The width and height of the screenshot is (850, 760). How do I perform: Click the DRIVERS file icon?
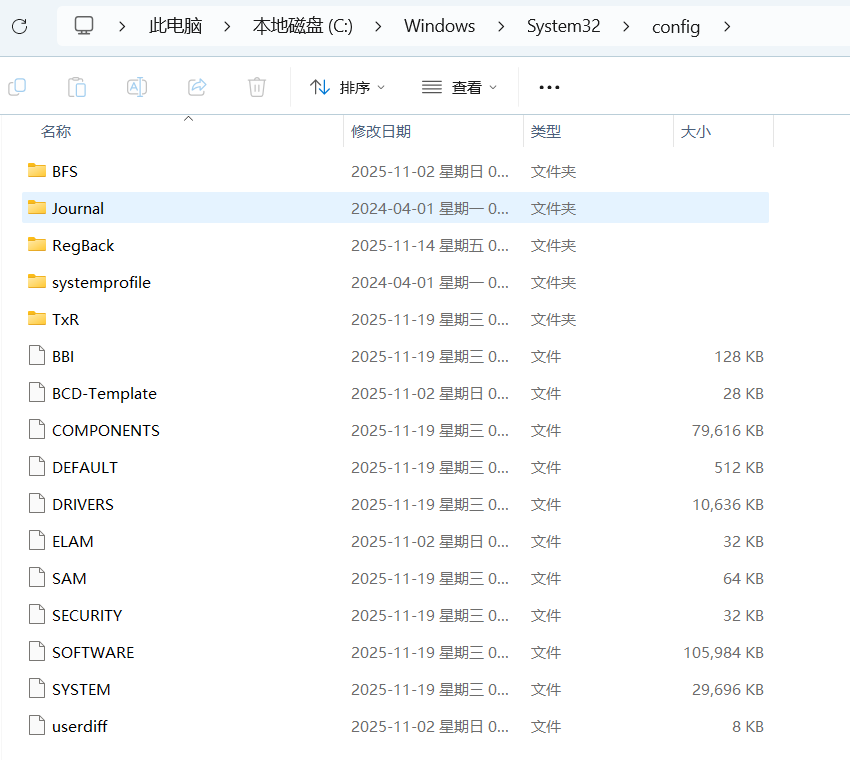[x=37, y=504]
